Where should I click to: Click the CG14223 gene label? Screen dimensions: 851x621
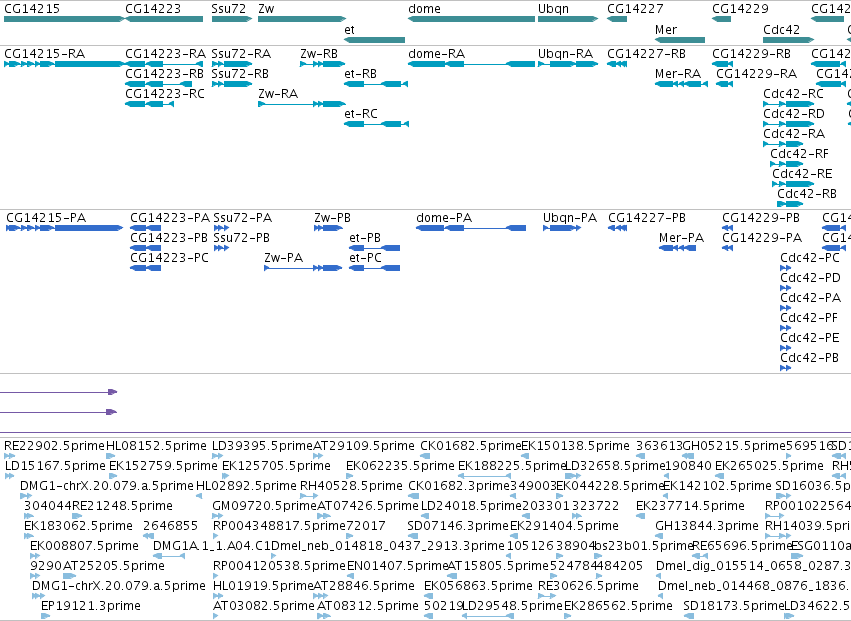click(x=153, y=9)
